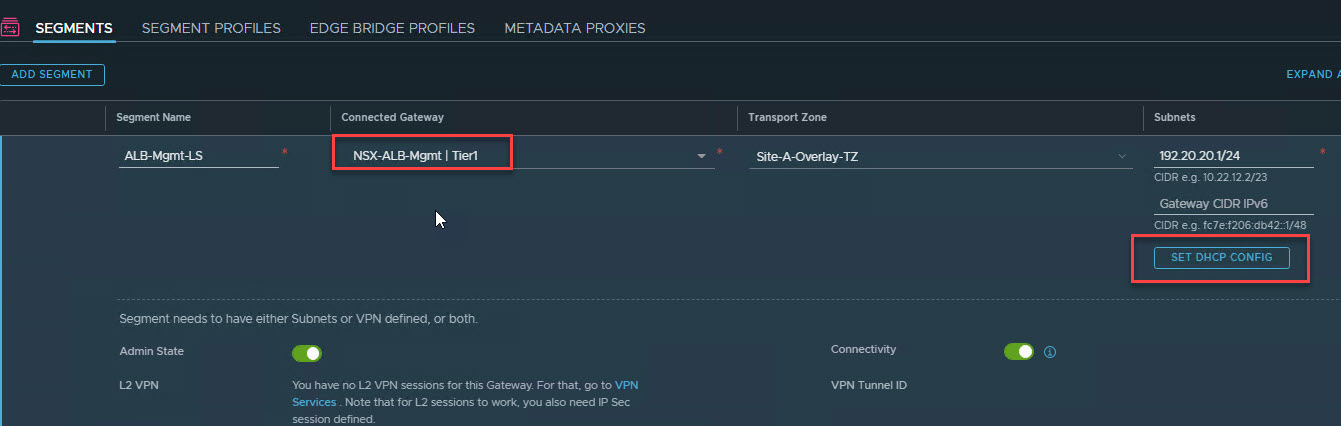Click the Connectivity info icon

click(1050, 352)
